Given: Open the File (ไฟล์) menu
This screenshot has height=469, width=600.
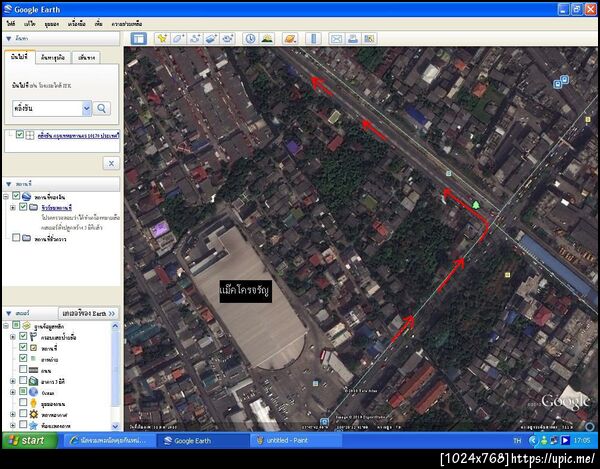Looking at the screenshot, I should 11,24.
